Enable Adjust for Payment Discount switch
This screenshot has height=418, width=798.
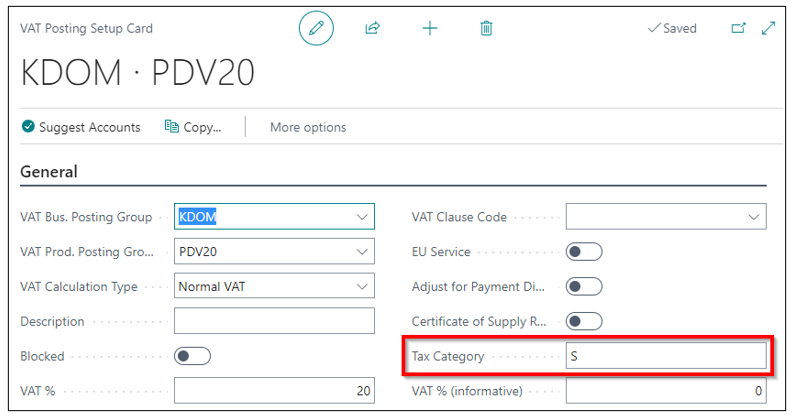tap(584, 286)
